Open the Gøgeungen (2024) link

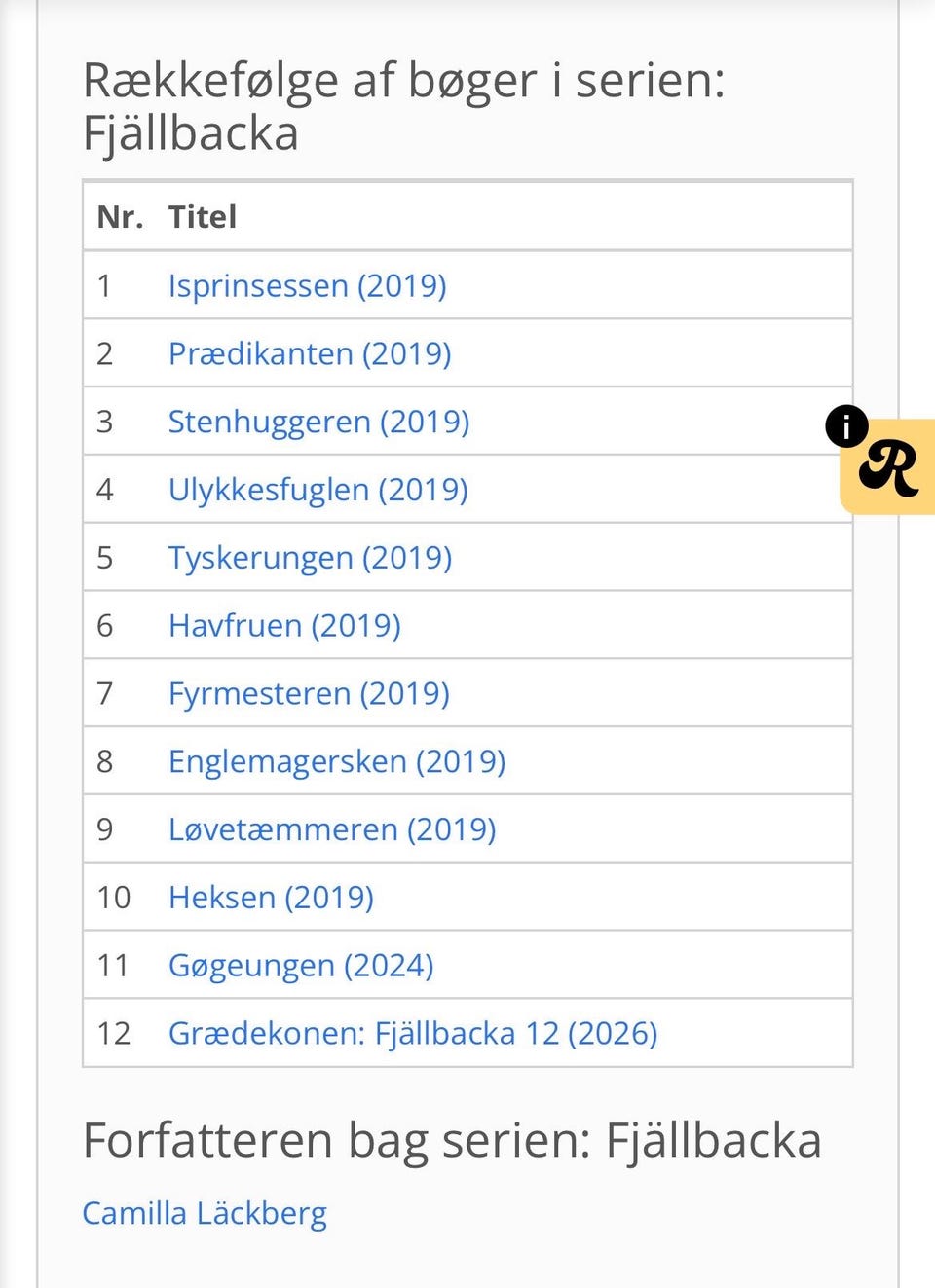(301, 966)
